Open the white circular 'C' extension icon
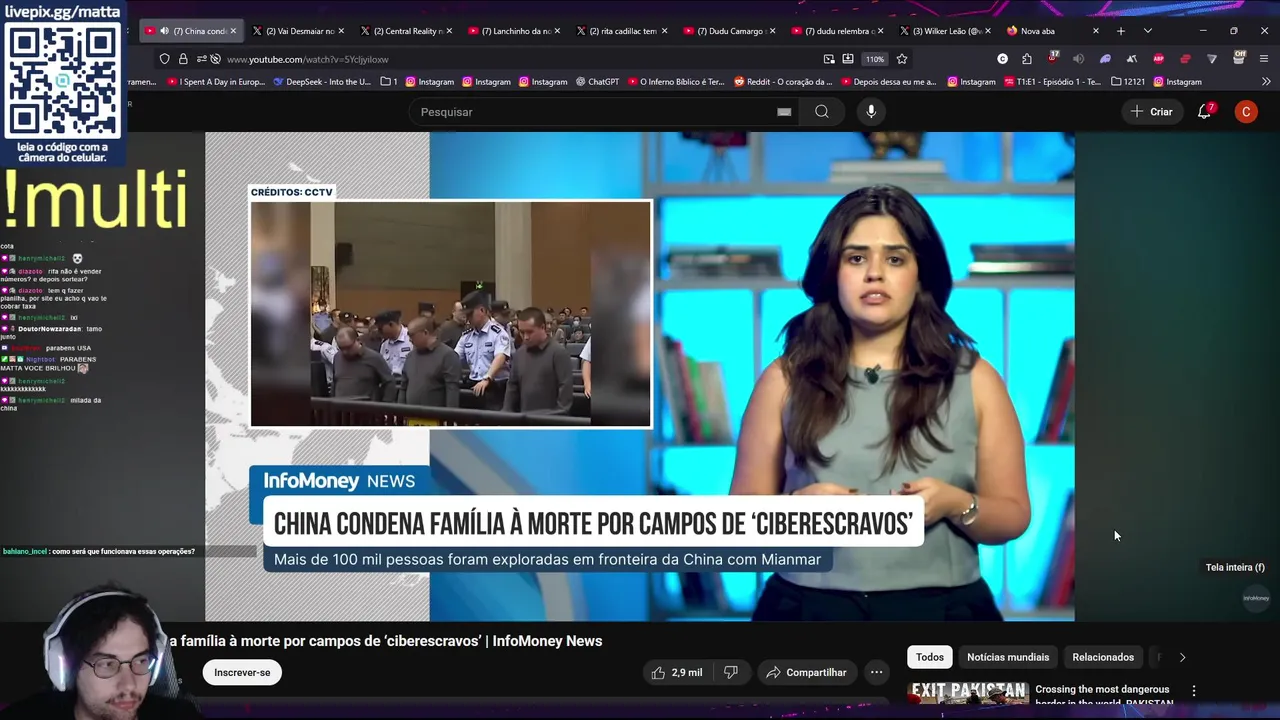Screen dimensions: 1280x720 pyautogui.click(x=1002, y=59)
